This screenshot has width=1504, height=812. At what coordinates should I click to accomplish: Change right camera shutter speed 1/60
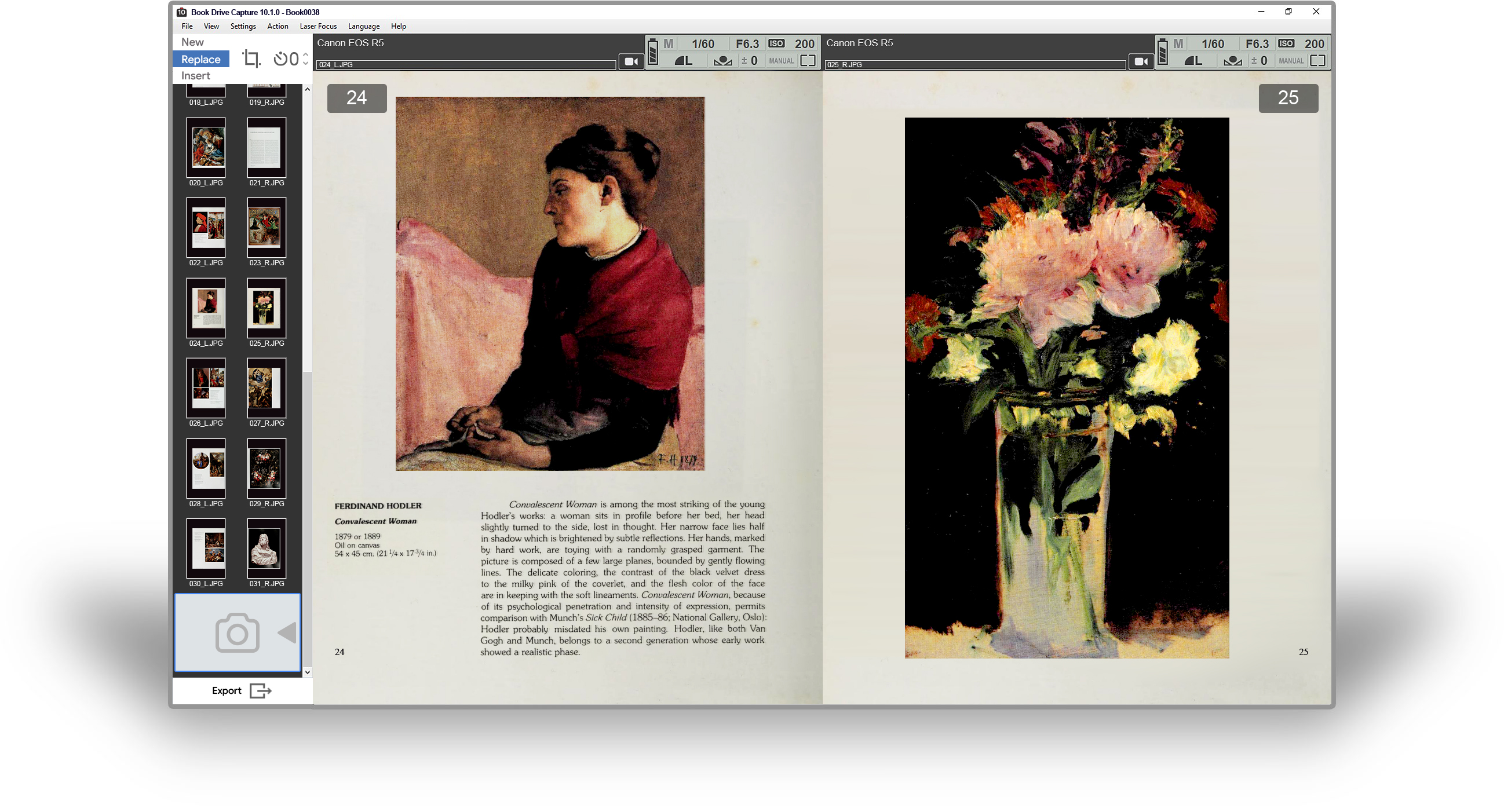click(1213, 44)
